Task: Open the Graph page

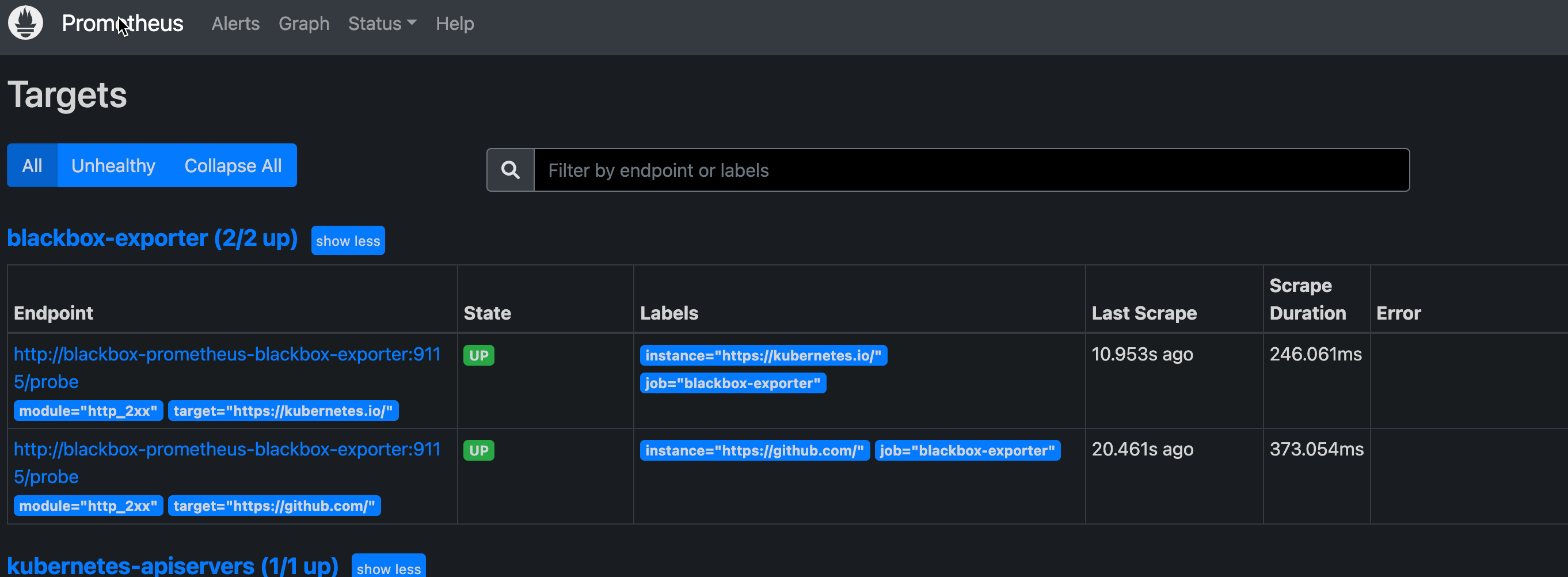Action: point(304,24)
